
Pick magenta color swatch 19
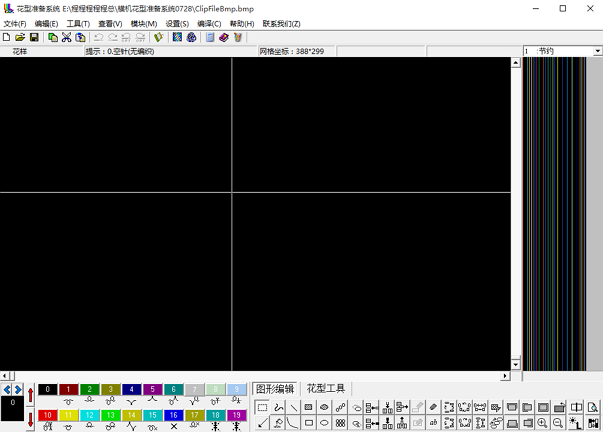pyautogui.click(x=237, y=415)
